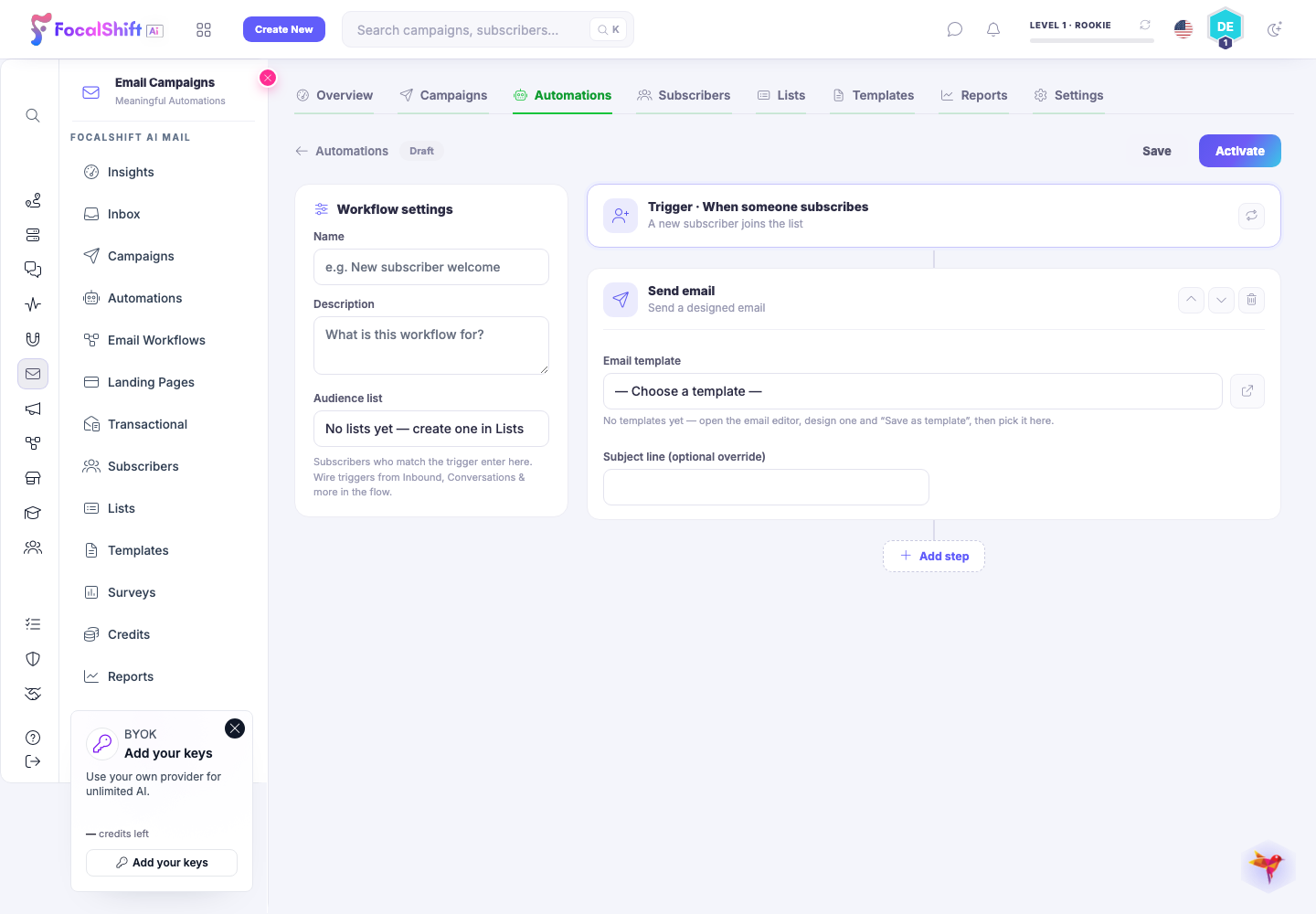
Task: Open the handshake icon in left rail
Action: click(x=33, y=694)
